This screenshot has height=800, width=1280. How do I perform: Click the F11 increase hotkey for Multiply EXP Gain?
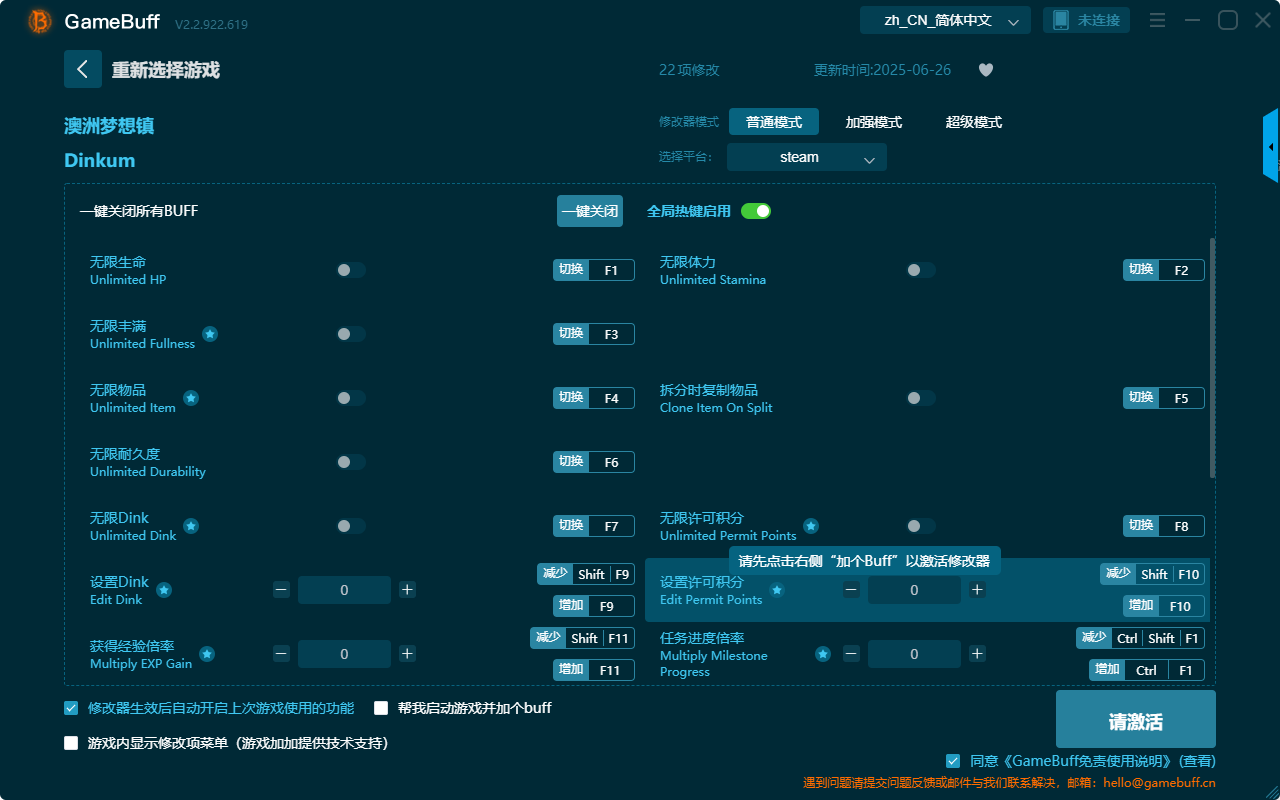click(594, 670)
